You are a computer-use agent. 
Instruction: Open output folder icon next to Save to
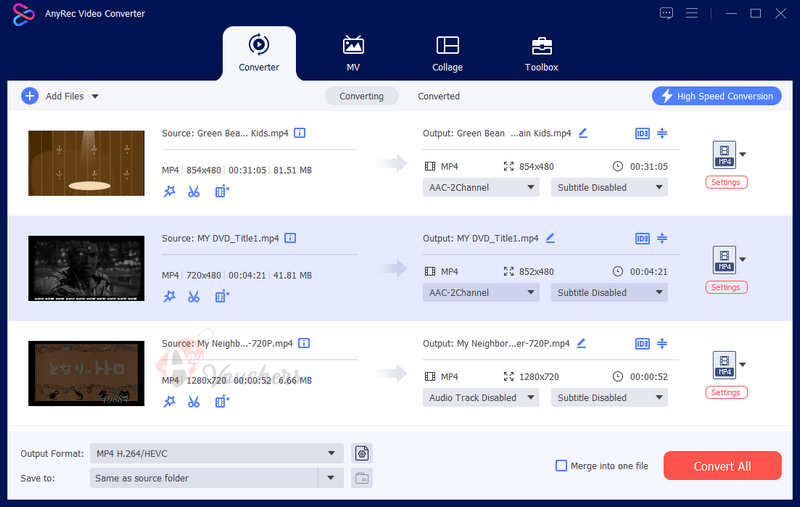(x=362, y=478)
